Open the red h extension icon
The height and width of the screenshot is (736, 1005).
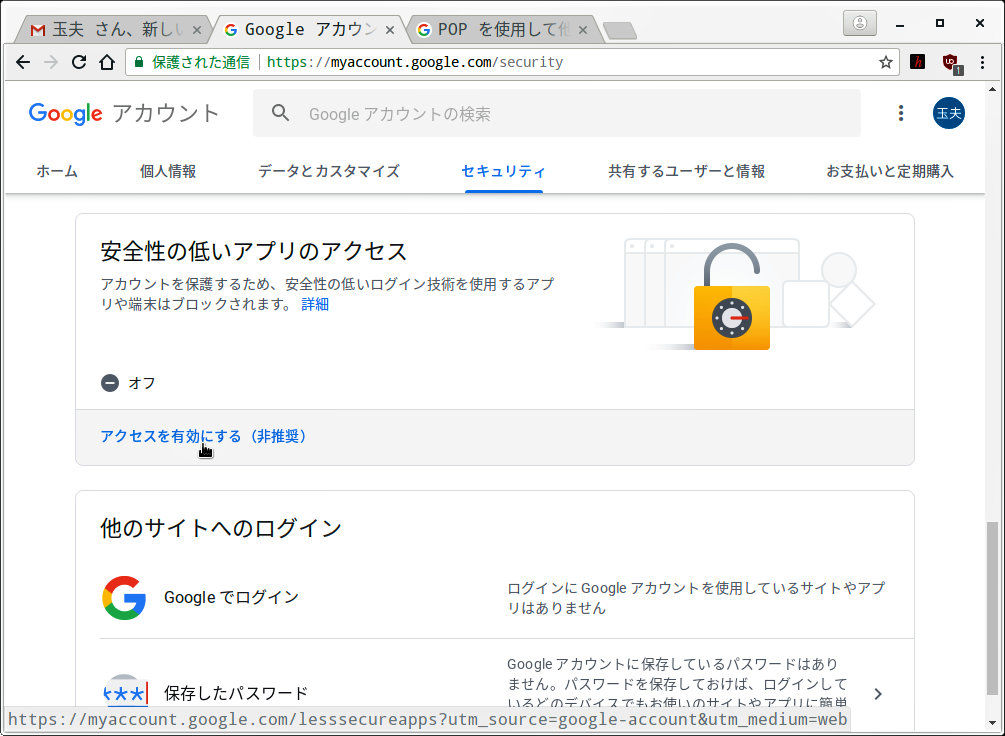(x=918, y=62)
